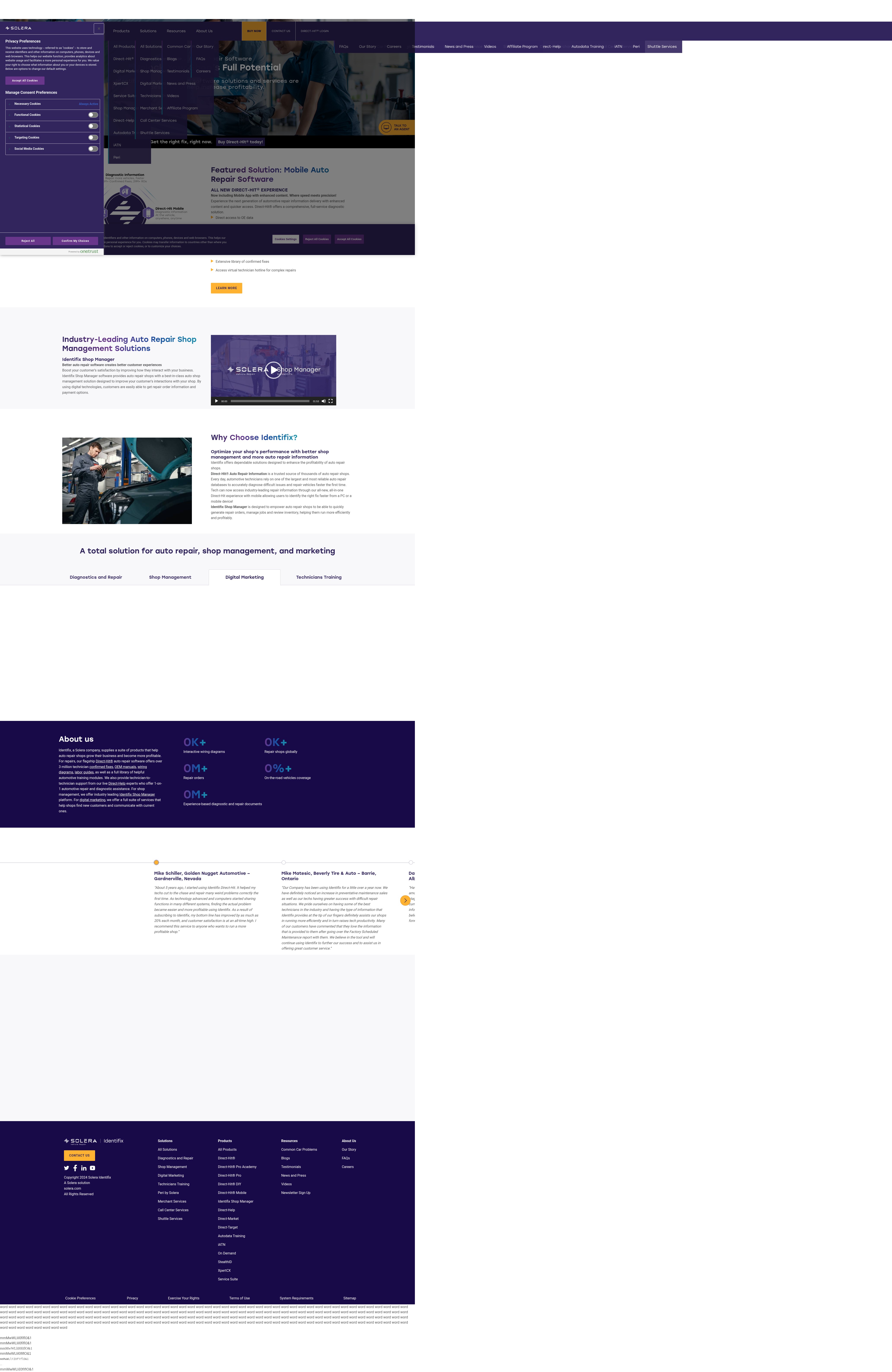Mute the video with speaker icon

click(x=323, y=401)
